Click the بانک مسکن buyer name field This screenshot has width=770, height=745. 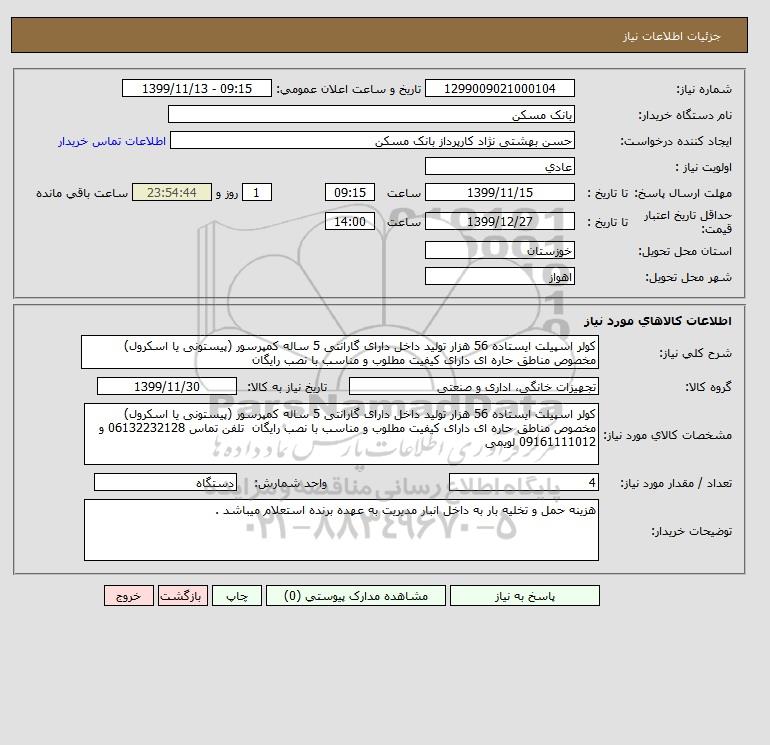click(x=371, y=114)
